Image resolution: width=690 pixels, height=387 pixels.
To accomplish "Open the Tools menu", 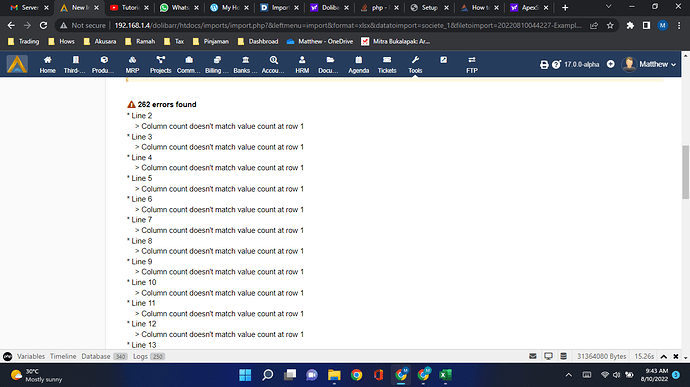I will pos(415,64).
